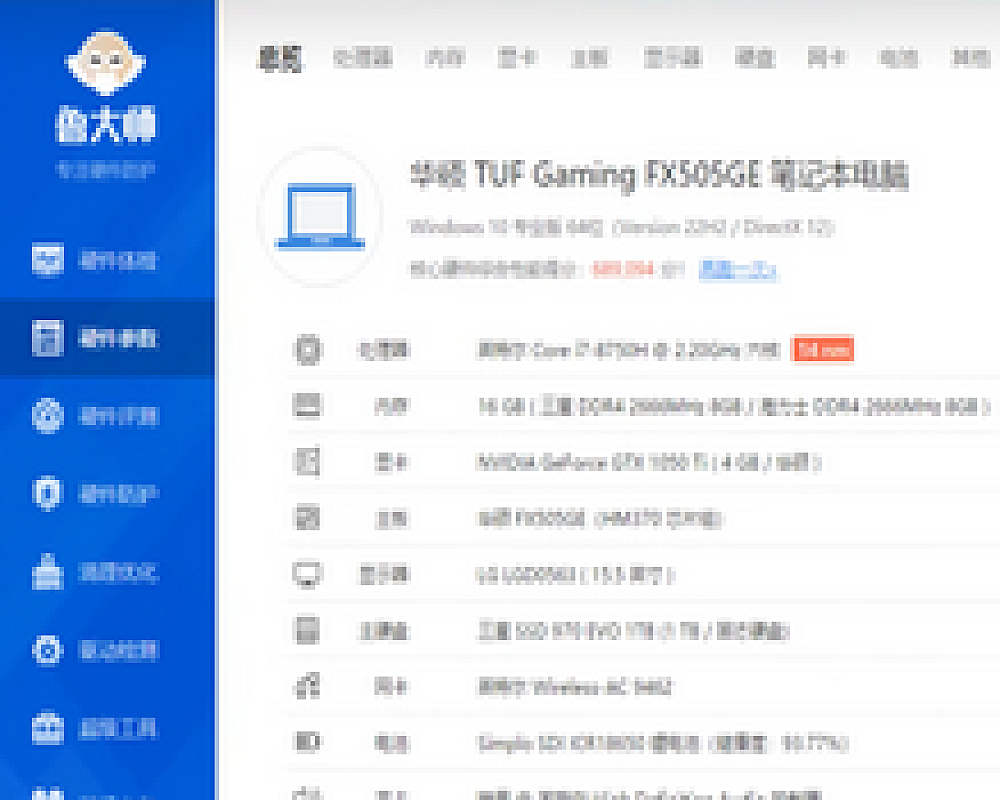Go to the 硬盘 tab

click(754, 58)
